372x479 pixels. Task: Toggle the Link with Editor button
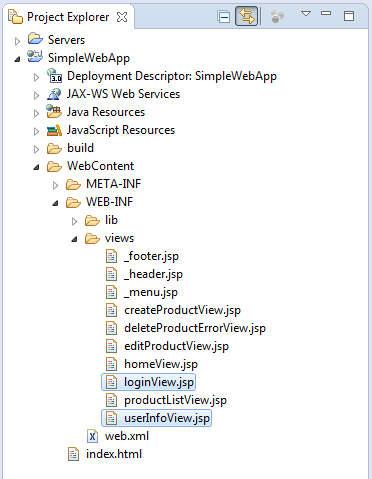(x=246, y=16)
